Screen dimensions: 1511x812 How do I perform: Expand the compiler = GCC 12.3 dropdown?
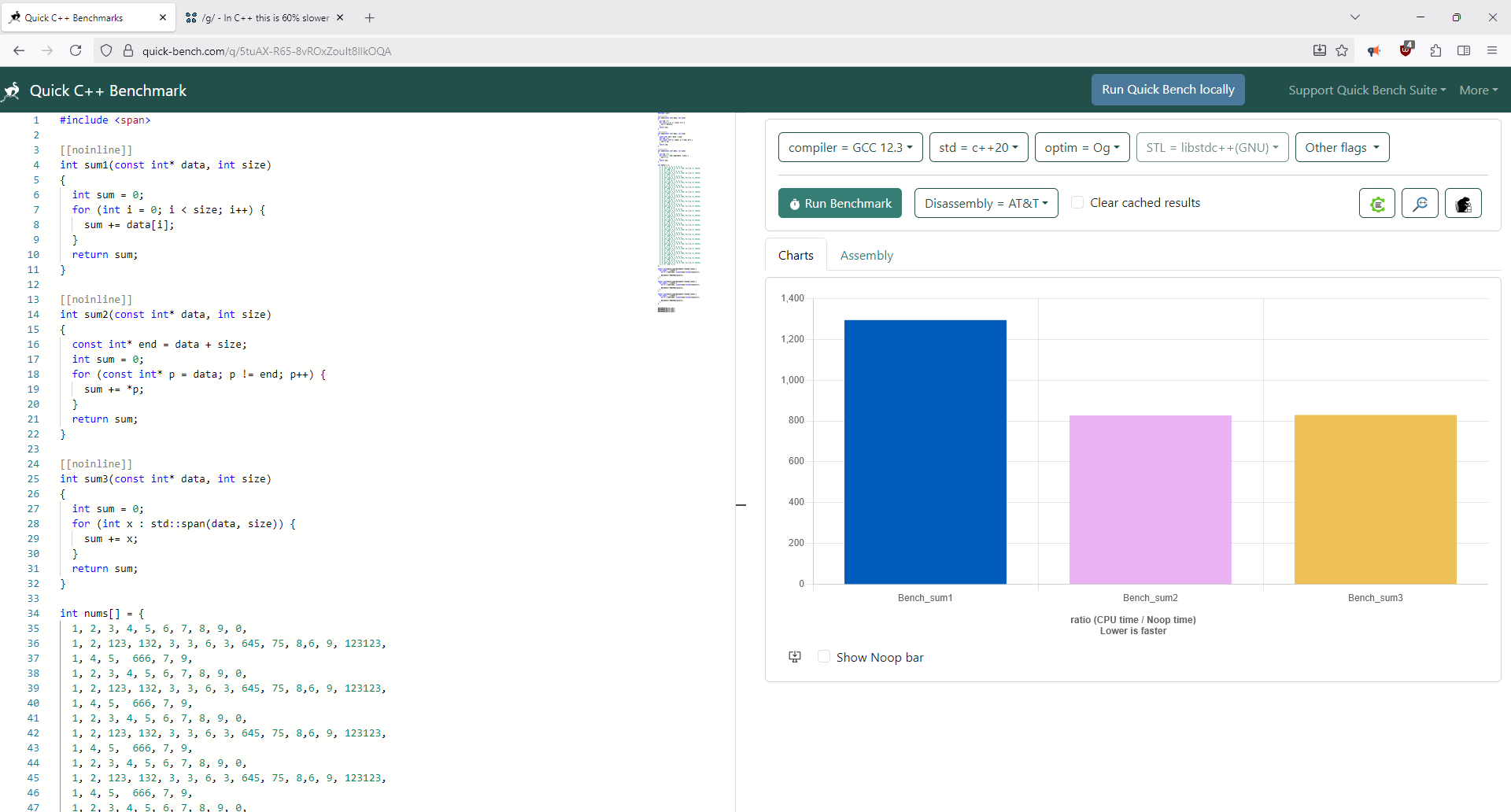click(850, 147)
